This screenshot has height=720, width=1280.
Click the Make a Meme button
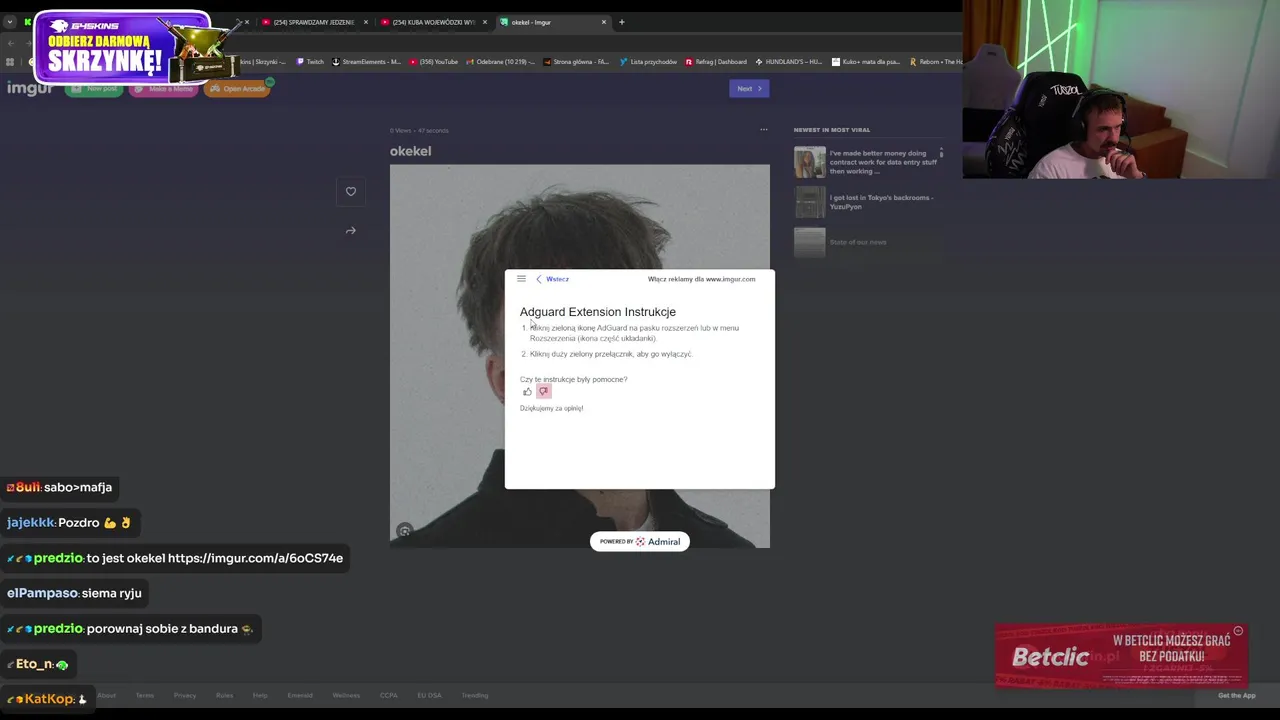pos(163,88)
